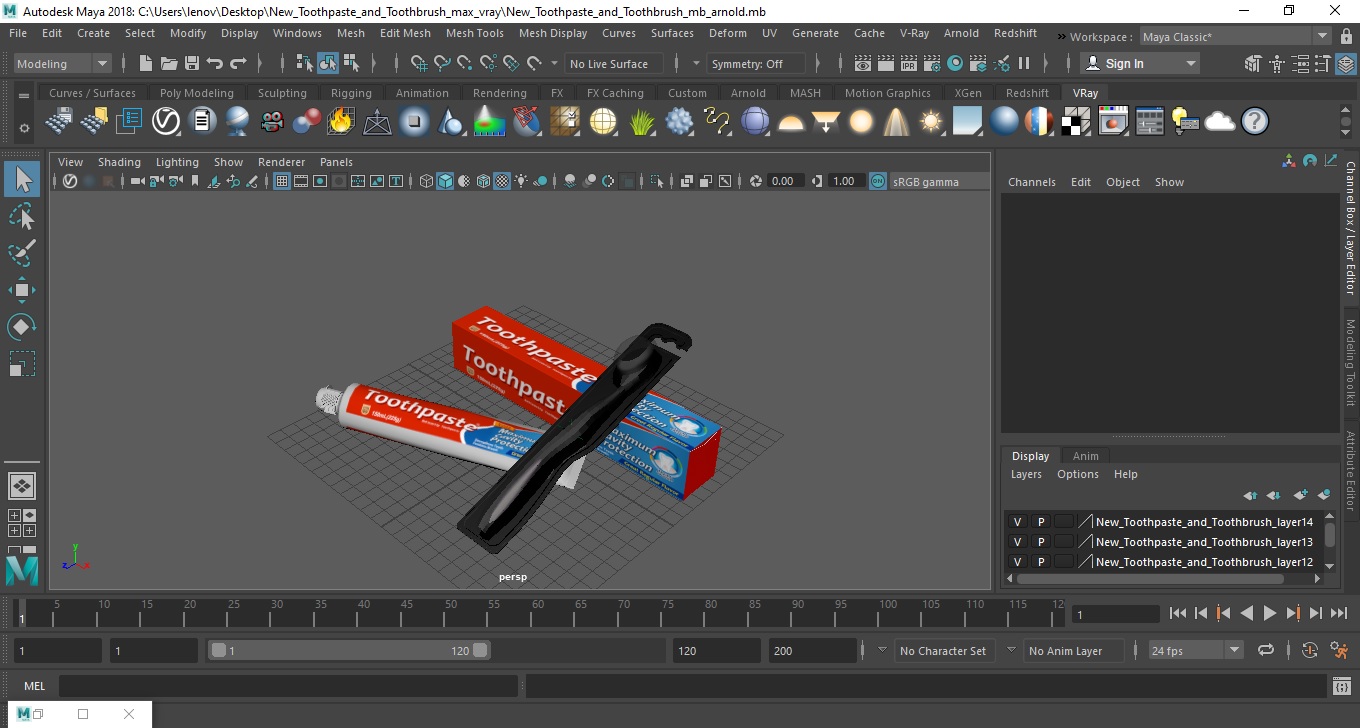Activate the Rotate tool
Viewport: 1360px width, 728px height.
point(22,327)
